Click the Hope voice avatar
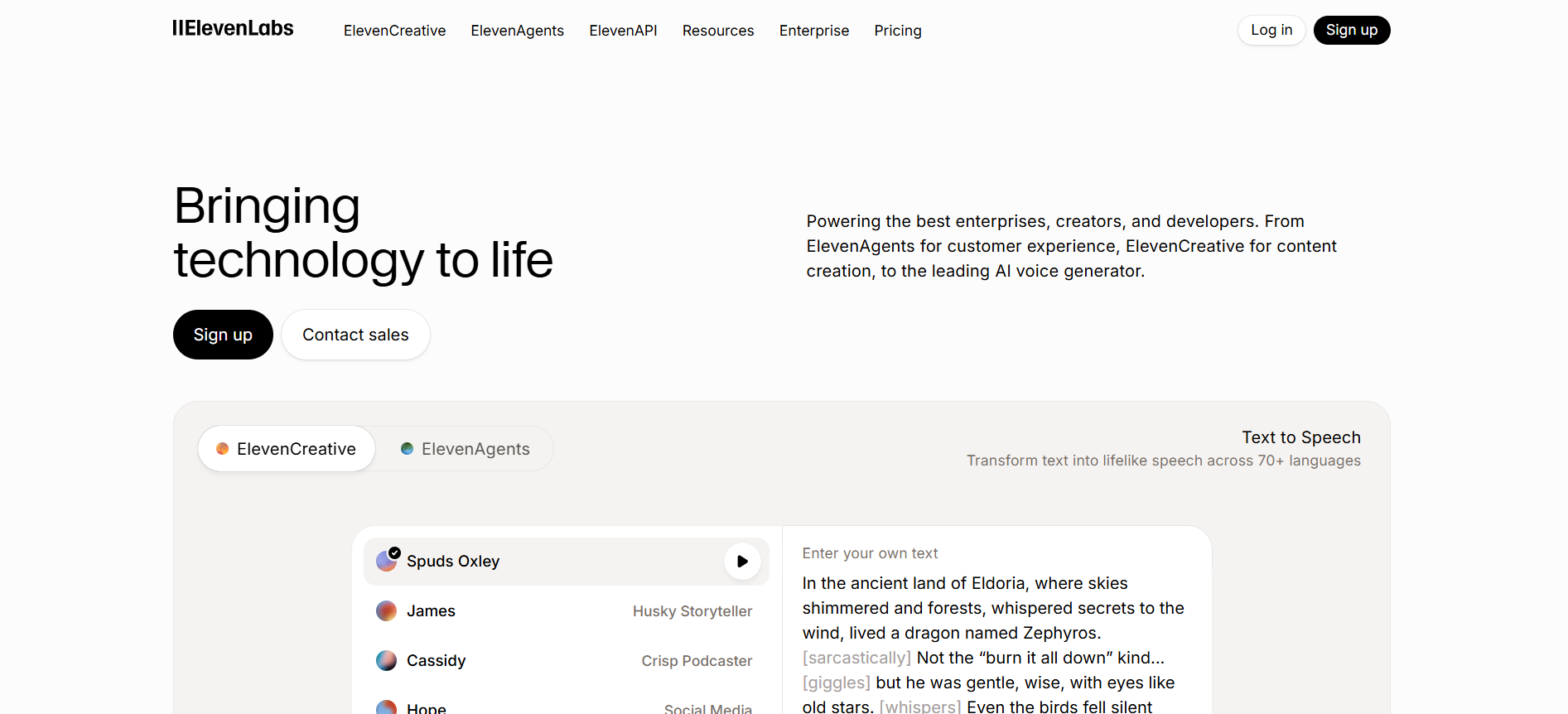This screenshot has width=1568, height=714. coord(387,707)
